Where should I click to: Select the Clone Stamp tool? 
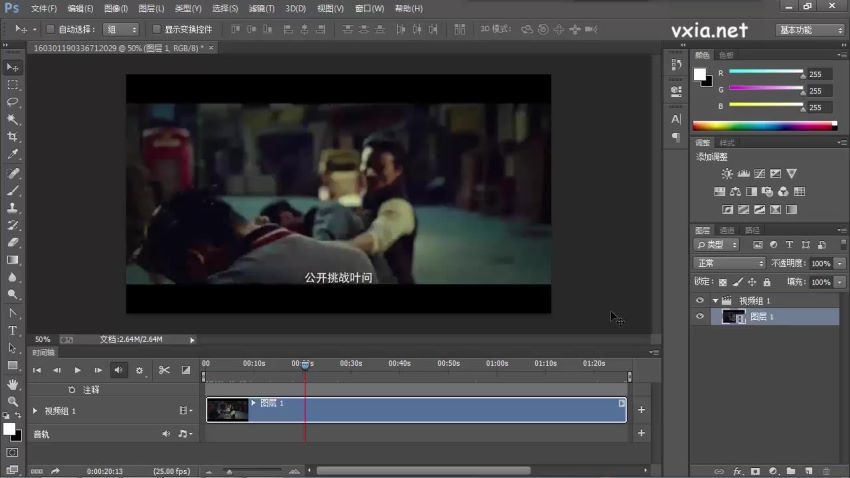tap(12, 208)
